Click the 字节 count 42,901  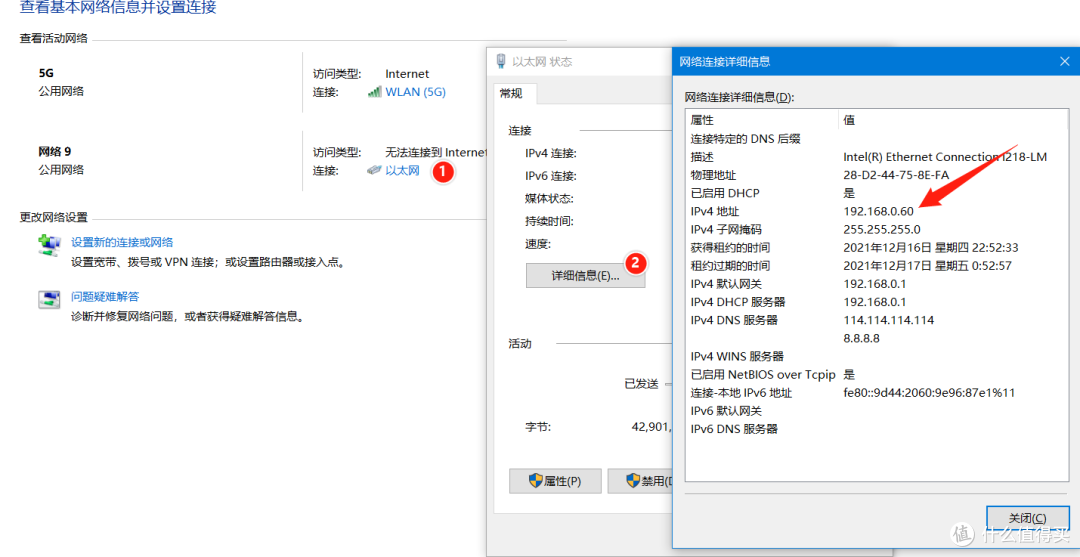651,427
